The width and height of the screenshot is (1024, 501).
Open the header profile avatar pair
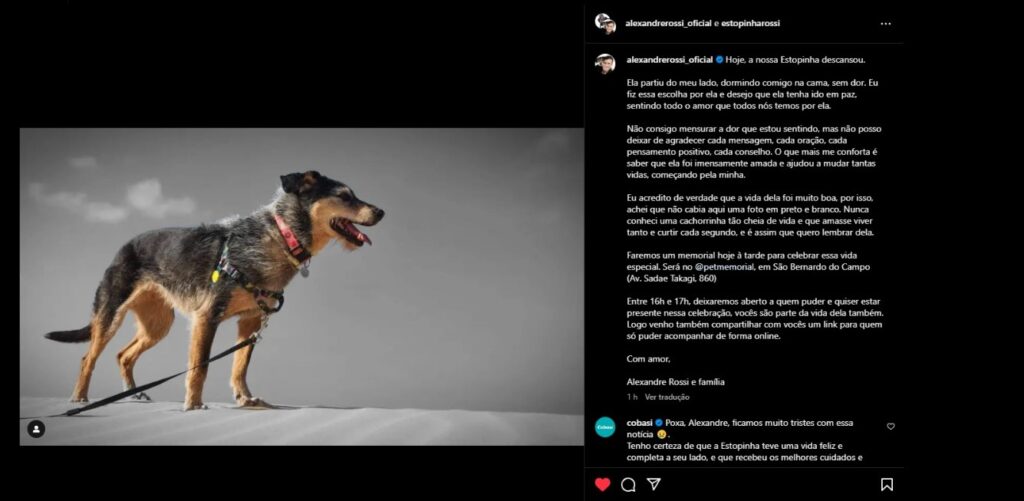(x=605, y=24)
